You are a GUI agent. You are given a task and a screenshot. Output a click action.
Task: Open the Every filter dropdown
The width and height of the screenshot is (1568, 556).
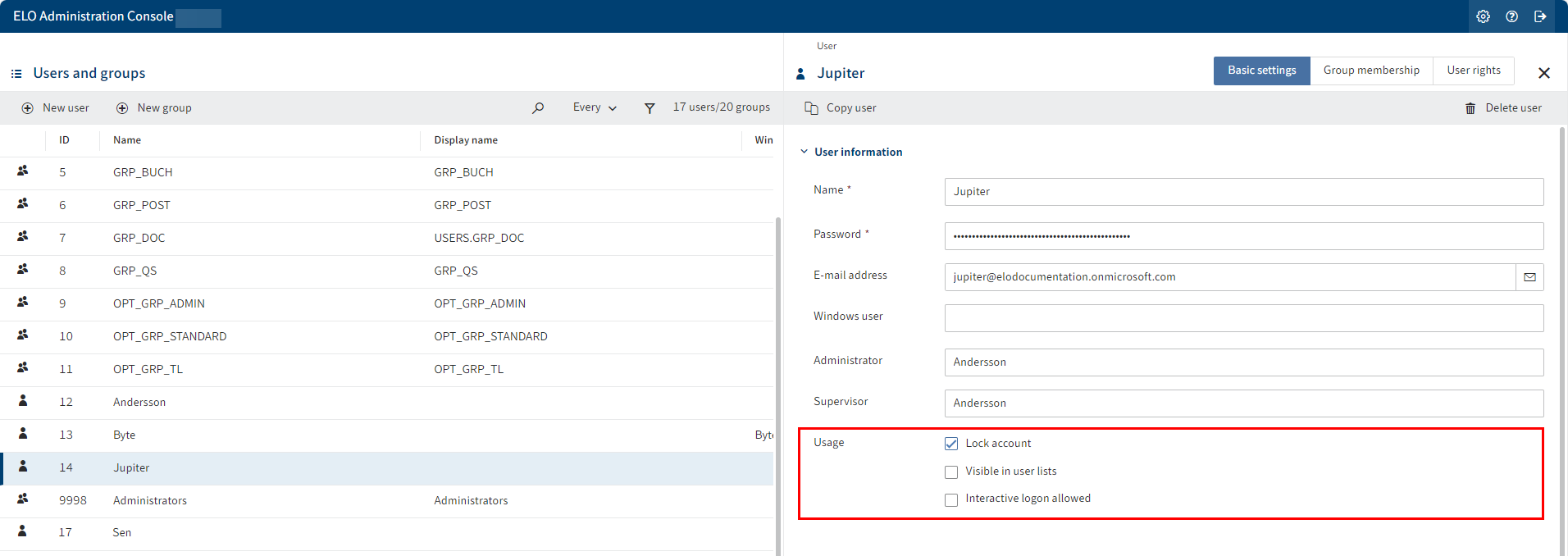coord(595,107)
